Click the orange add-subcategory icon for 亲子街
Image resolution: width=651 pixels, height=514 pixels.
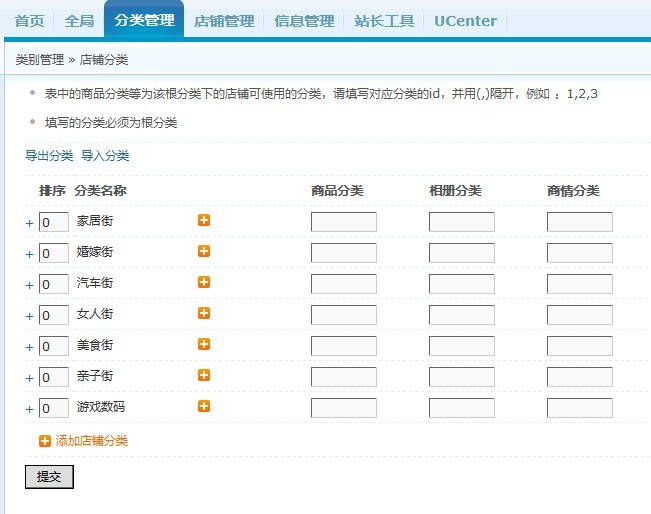(x=204, y=375)
